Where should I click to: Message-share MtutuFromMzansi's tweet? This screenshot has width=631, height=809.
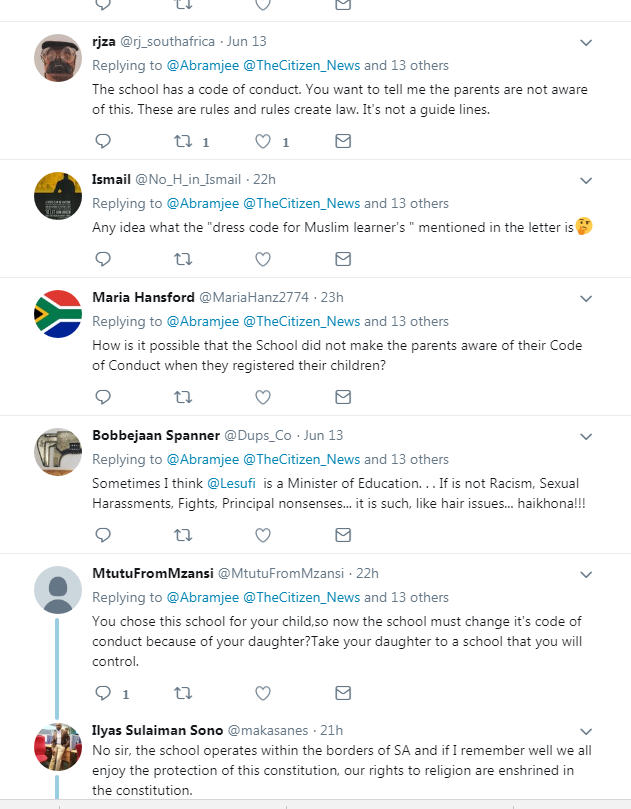pyautogui.click(x=343, y=692)
